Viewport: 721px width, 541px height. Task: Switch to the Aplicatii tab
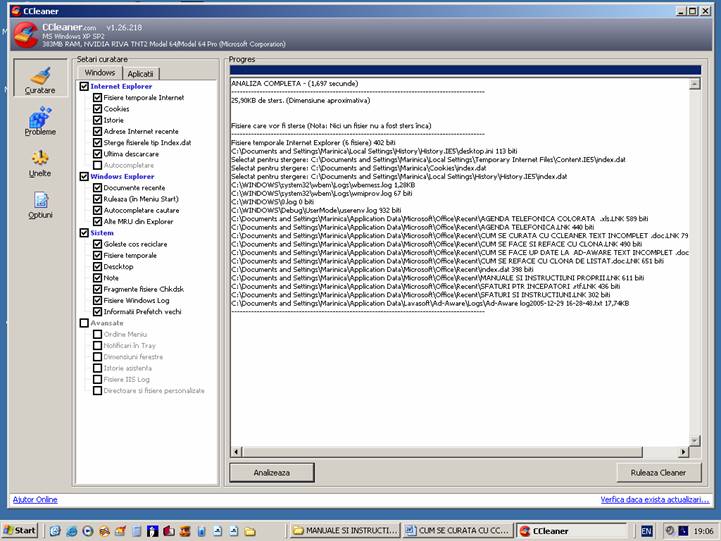pos(140,74)
